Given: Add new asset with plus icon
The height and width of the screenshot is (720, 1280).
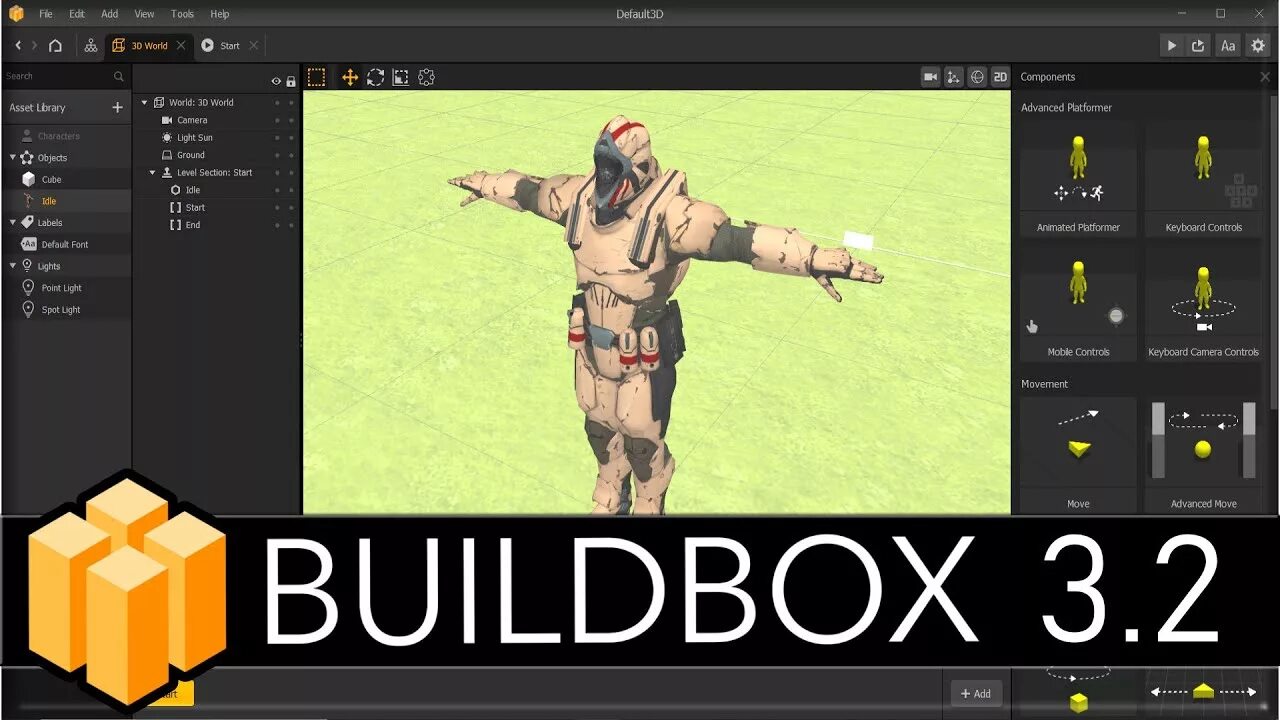Looking at the screenshot, I should coord(117,107).
